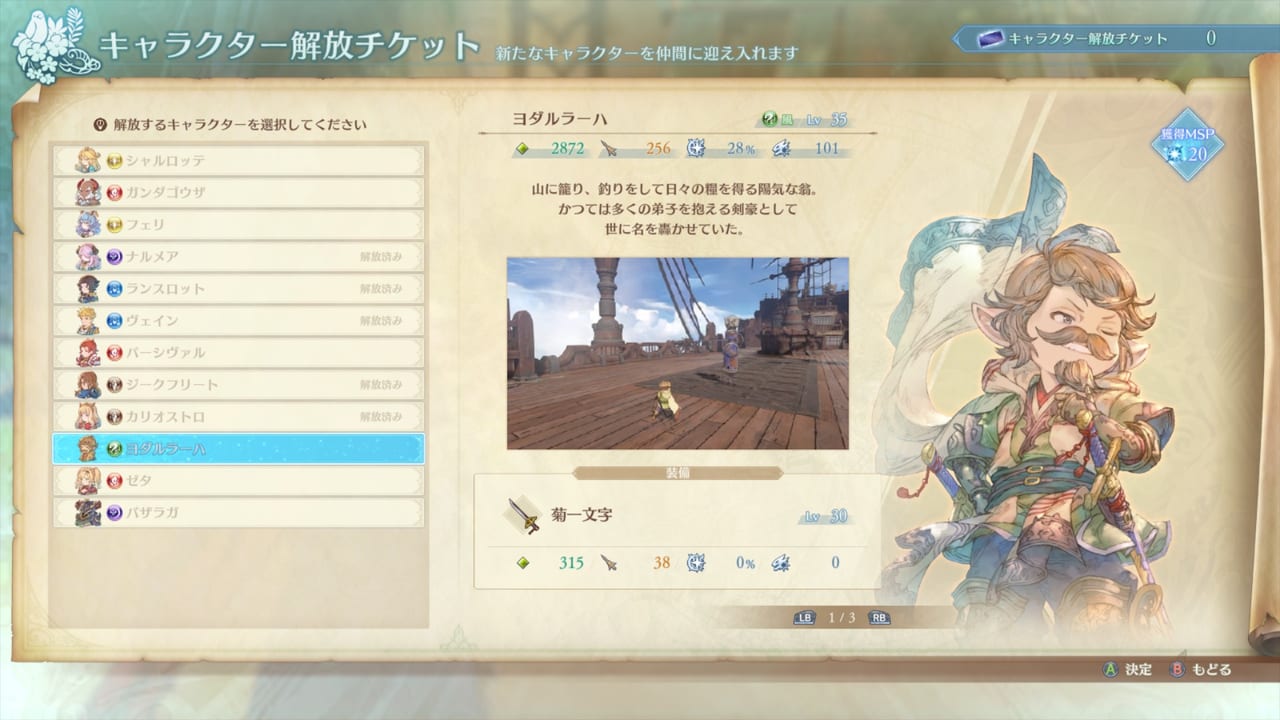The width and height of the screenshot is (1280, 720).
Task: Click パーシヴァル's portrait icon
Action: coord(88,352)
